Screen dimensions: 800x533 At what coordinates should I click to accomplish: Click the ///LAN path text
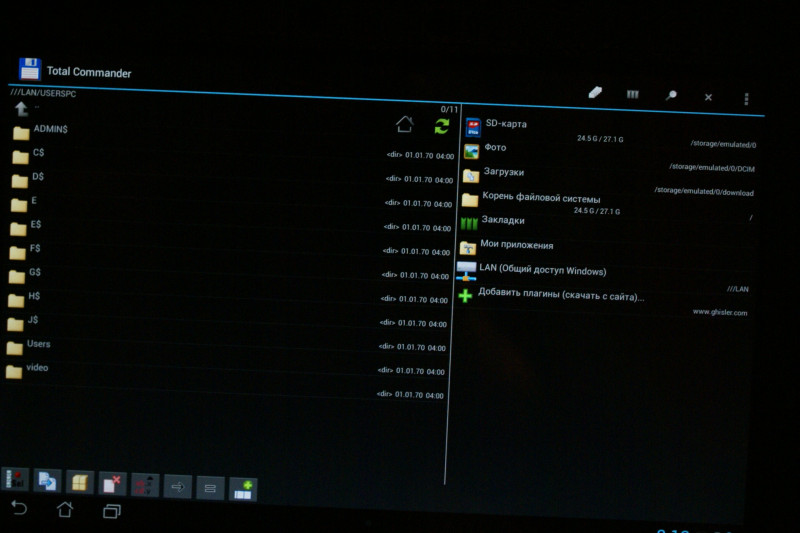pyautogui.click(x=738, y=289)
